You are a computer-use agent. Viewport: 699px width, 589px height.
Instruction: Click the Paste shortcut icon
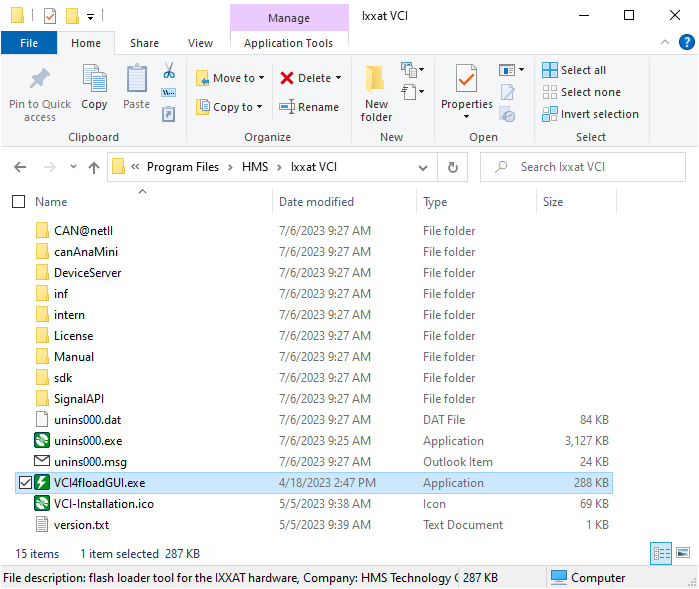tap(169, 114)
